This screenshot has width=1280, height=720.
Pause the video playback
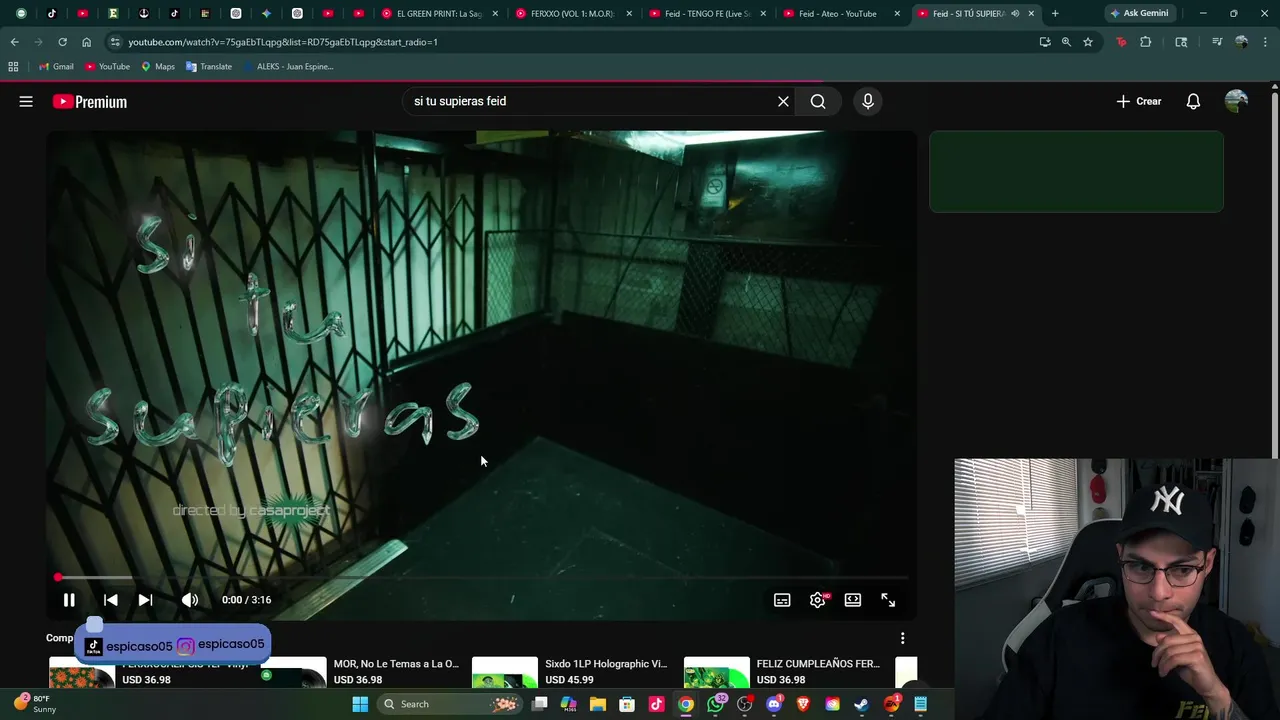click(x=69, y=600)
